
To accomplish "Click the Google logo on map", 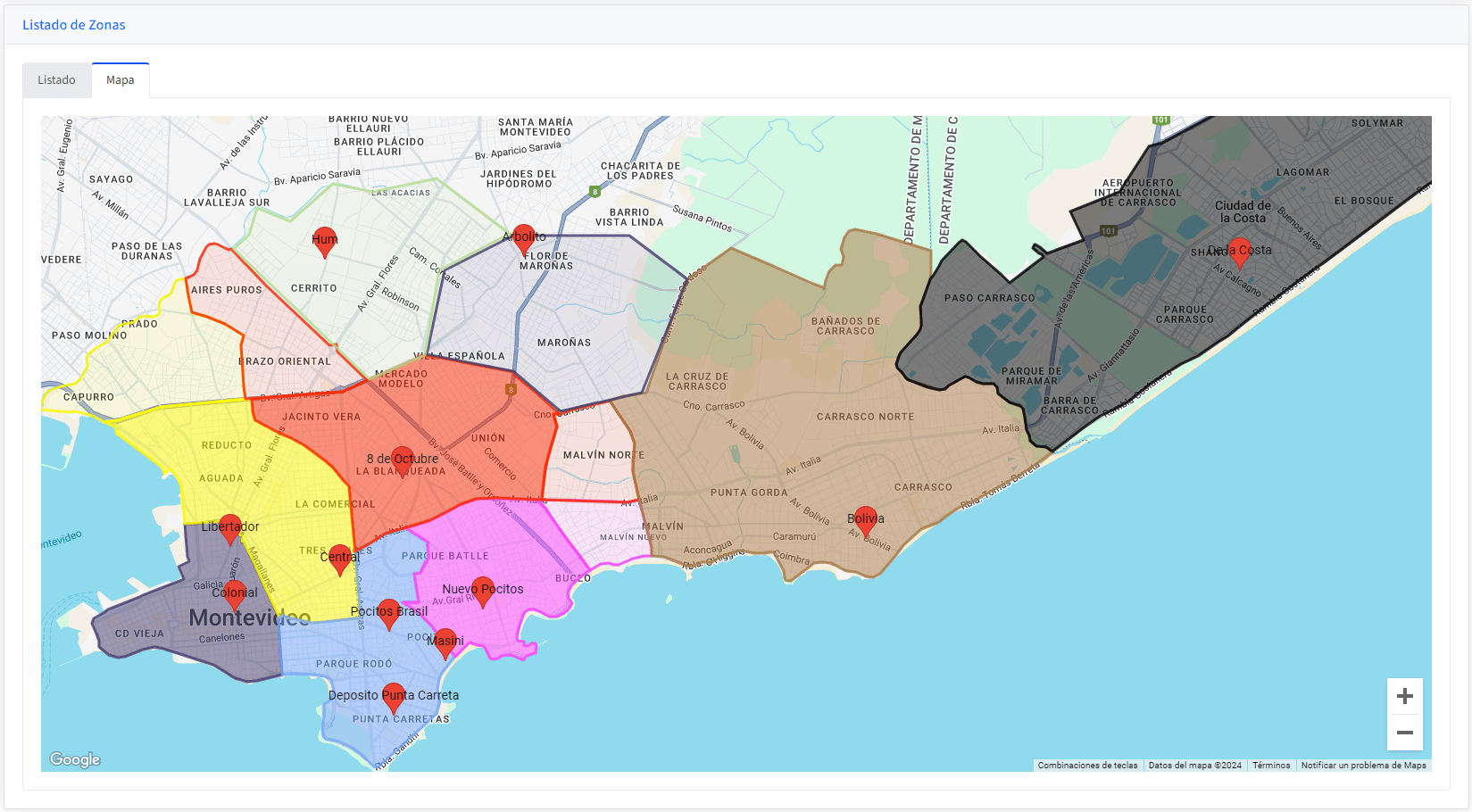I will click(75, 759).
